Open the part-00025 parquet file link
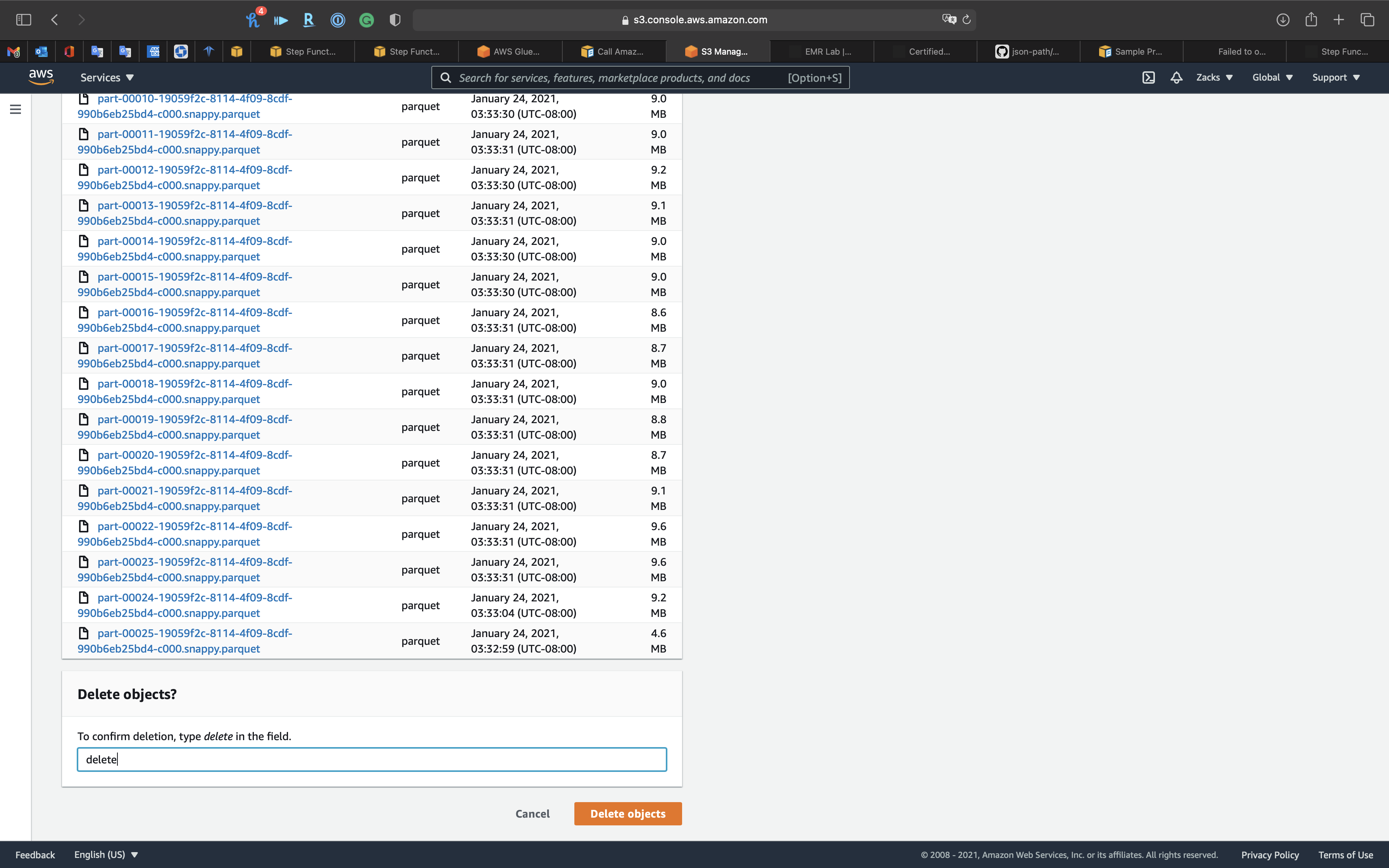The image size is (1389, 868). [194, 633]
